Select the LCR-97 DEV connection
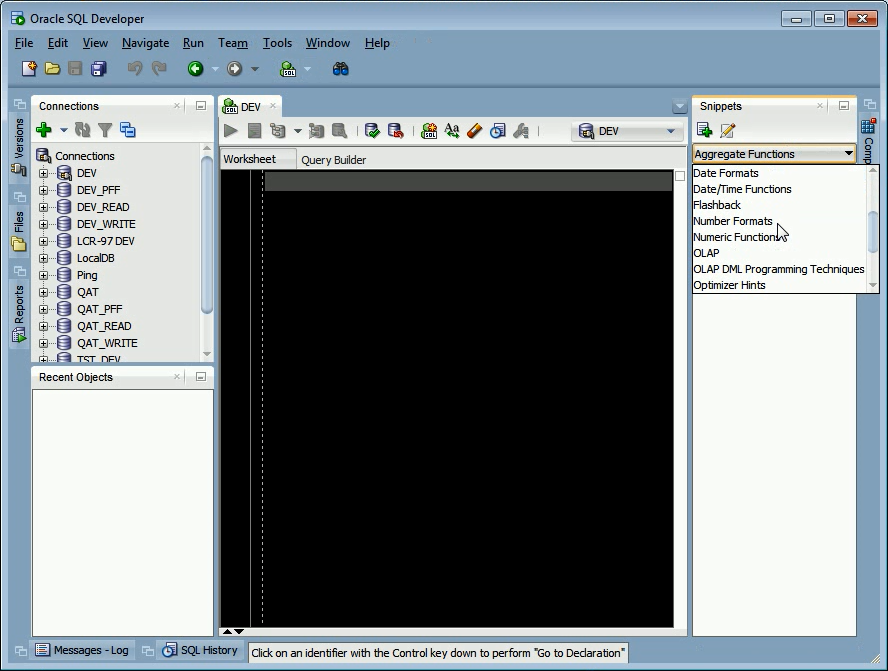Viewport: 888px width, 671px height. 106,241
